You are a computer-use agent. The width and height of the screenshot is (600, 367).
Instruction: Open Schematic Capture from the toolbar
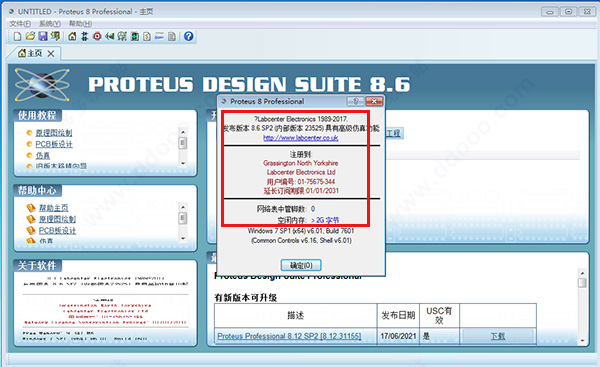click(85, 36)
